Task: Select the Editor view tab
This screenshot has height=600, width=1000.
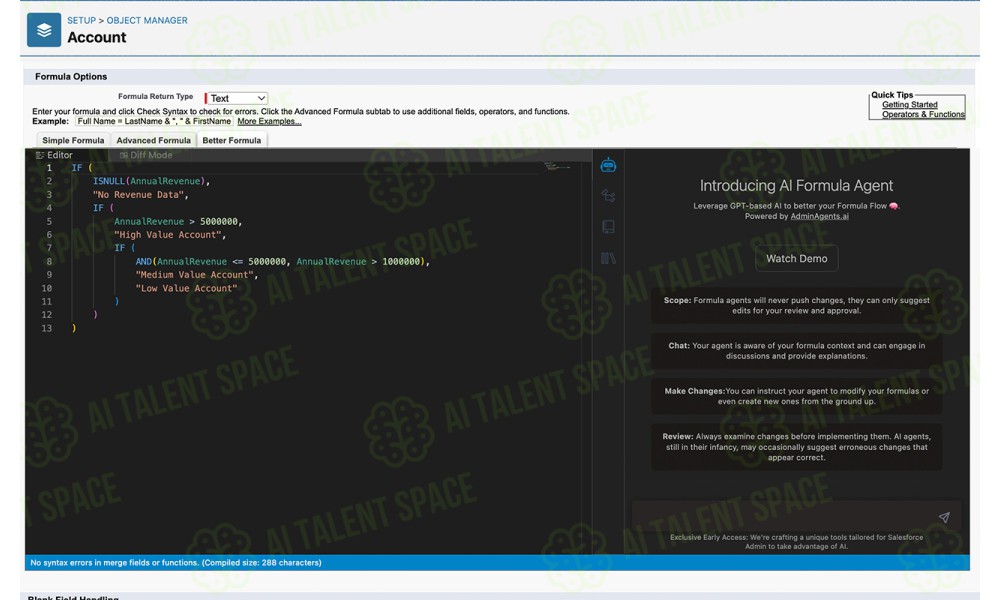Action: coord(54,155)
